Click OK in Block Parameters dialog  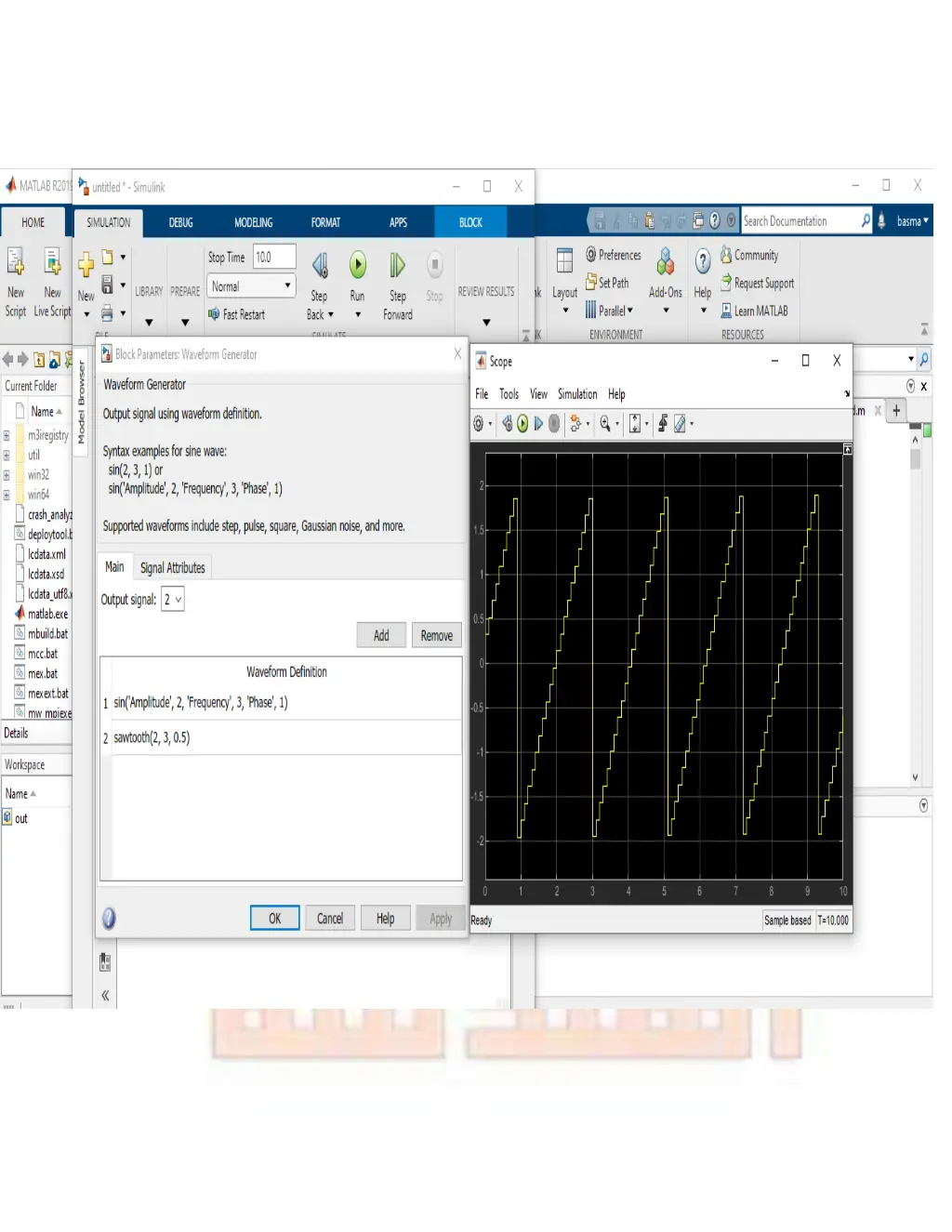[x=275, y=919]
